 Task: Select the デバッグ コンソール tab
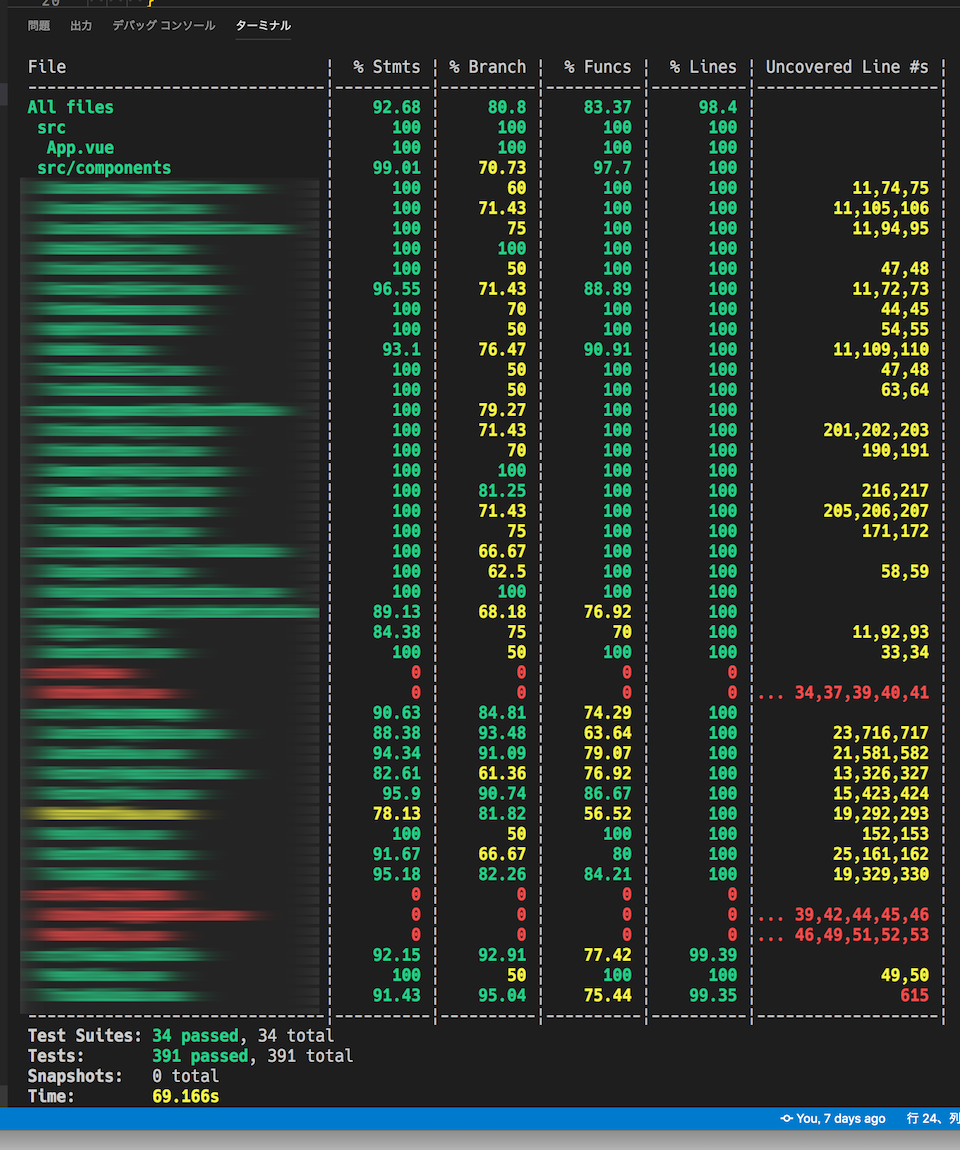coord(164,26)
